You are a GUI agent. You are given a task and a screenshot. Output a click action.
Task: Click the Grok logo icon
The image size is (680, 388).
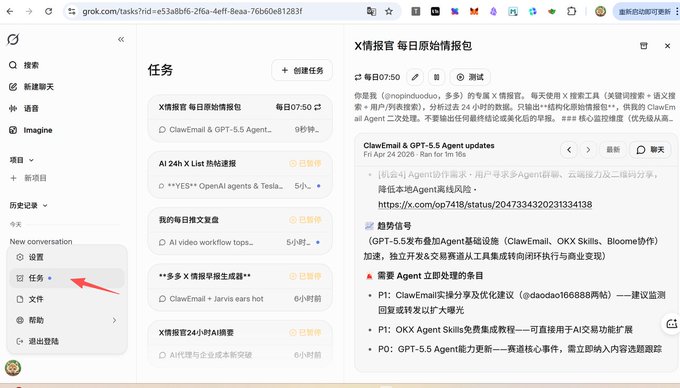pyautogui.click(x=13, y=39)
